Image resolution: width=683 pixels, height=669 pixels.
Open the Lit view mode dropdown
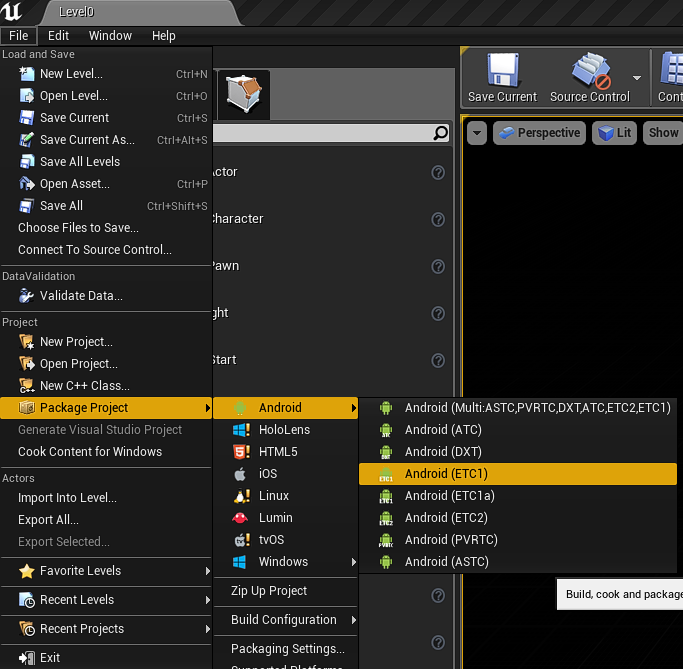click(615, 133)
